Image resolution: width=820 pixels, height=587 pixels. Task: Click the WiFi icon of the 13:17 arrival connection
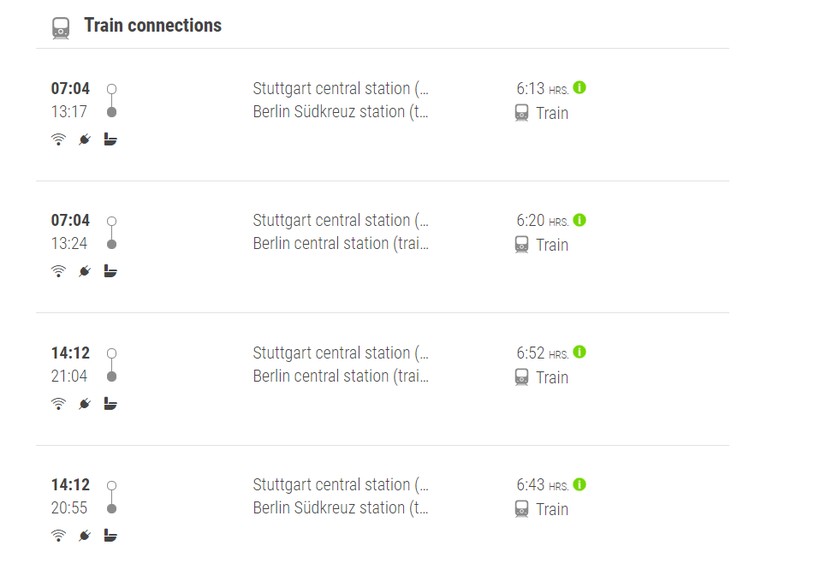click(x=58, y=139)
